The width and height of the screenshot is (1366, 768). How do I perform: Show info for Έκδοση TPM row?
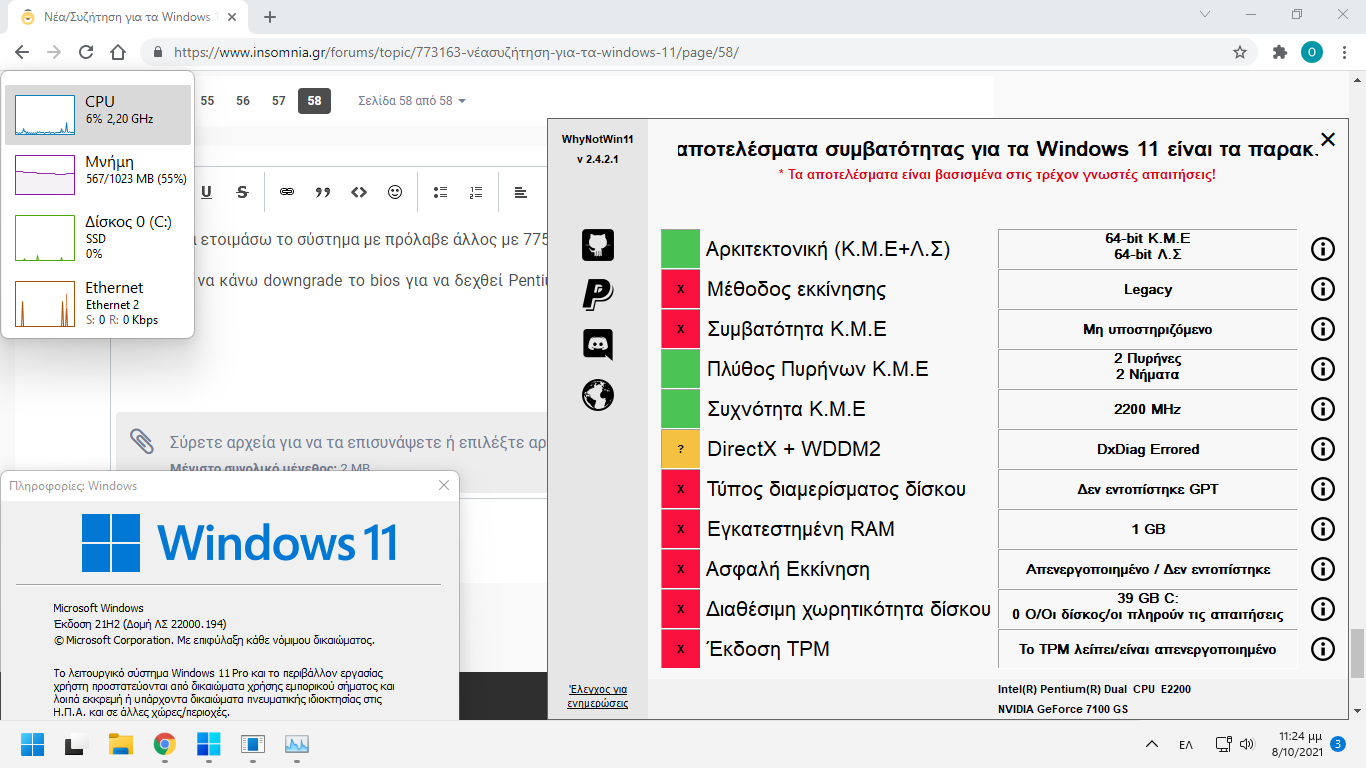point(1322,649)
